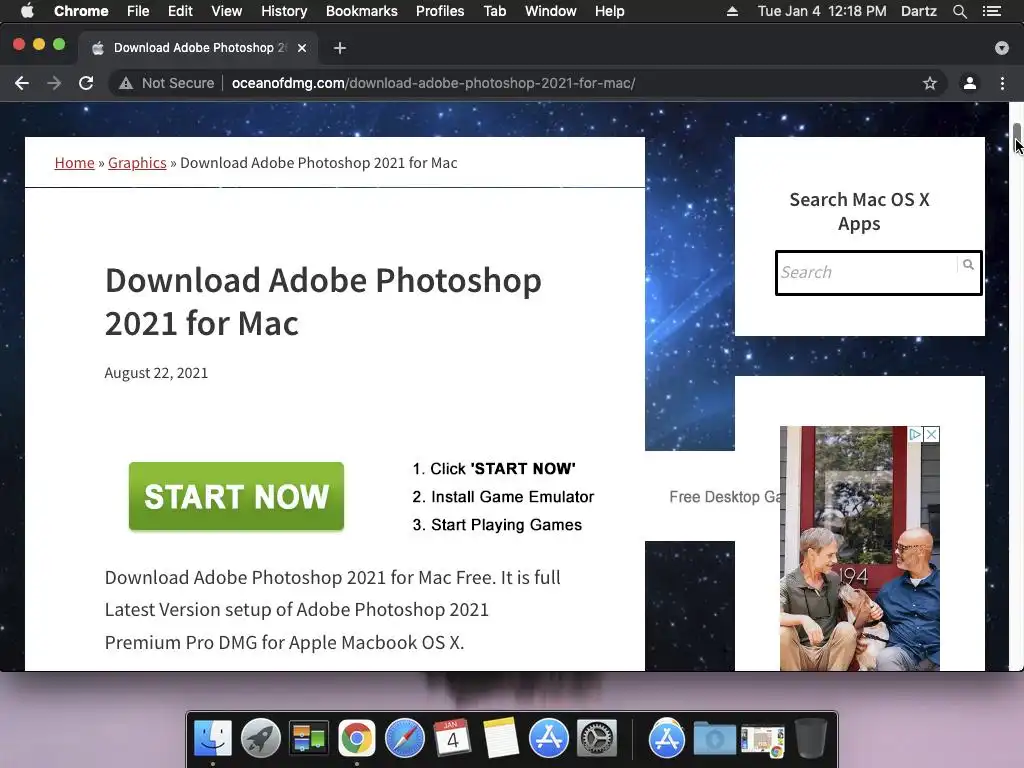Open the File menu
Image resolution: width=1024 pixels, height=768 pixels.
coord(138,11)
